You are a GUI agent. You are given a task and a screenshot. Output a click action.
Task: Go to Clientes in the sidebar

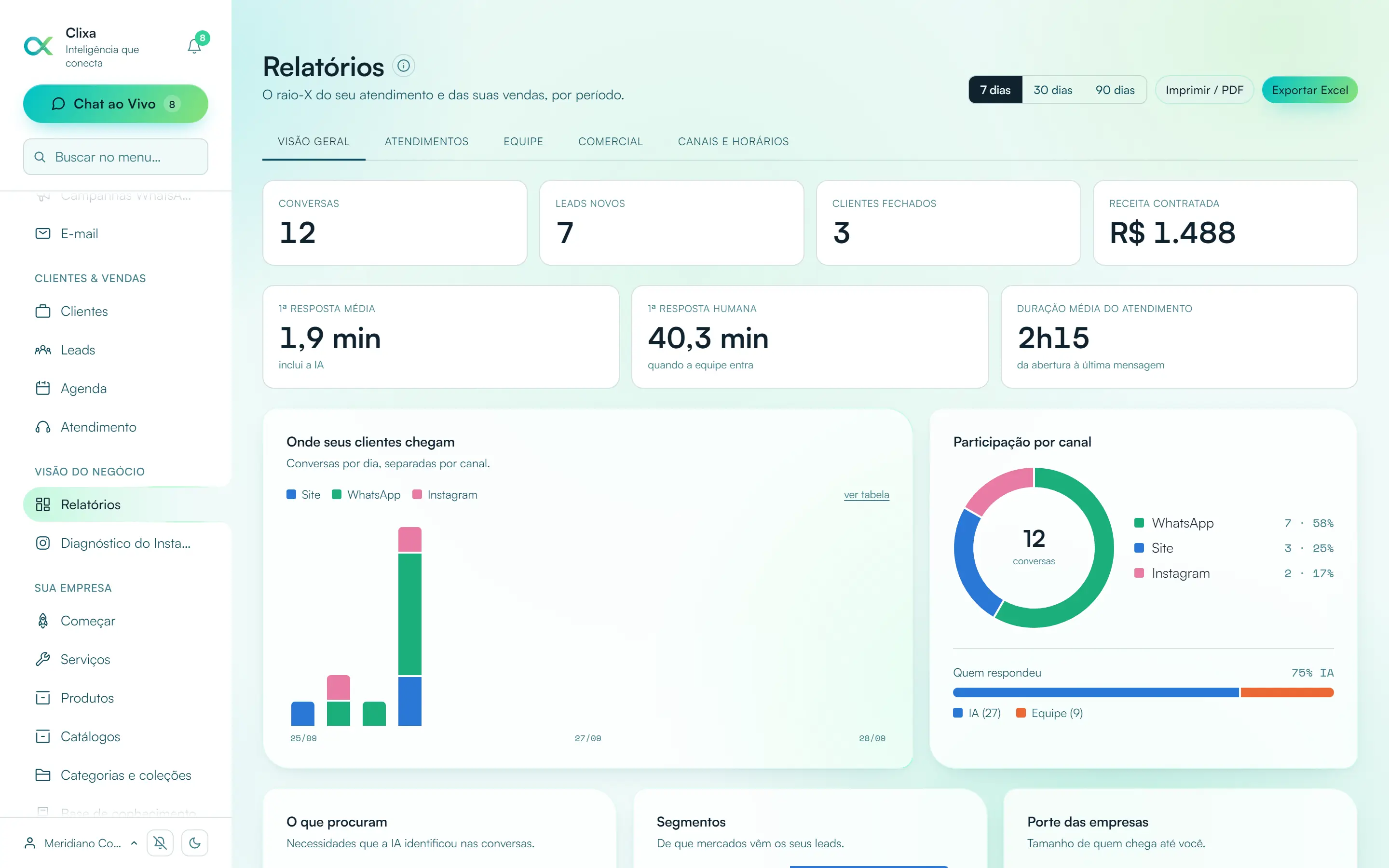[x=115, y=311]
